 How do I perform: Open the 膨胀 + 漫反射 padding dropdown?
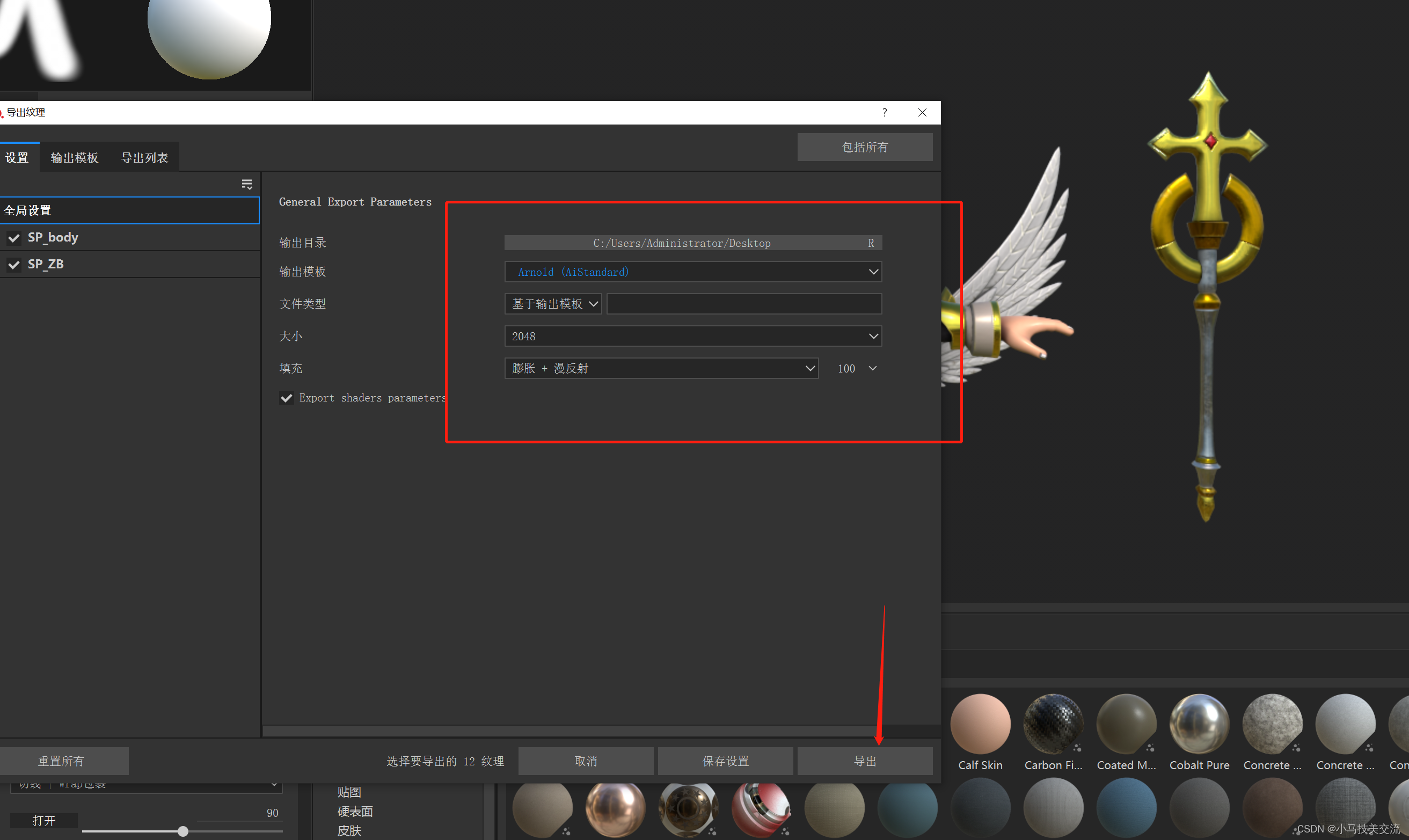[661, 369]
